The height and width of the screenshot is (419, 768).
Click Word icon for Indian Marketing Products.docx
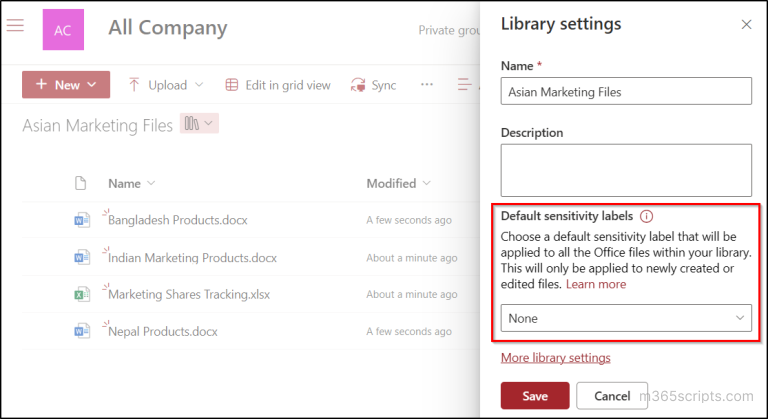(82, 257)
